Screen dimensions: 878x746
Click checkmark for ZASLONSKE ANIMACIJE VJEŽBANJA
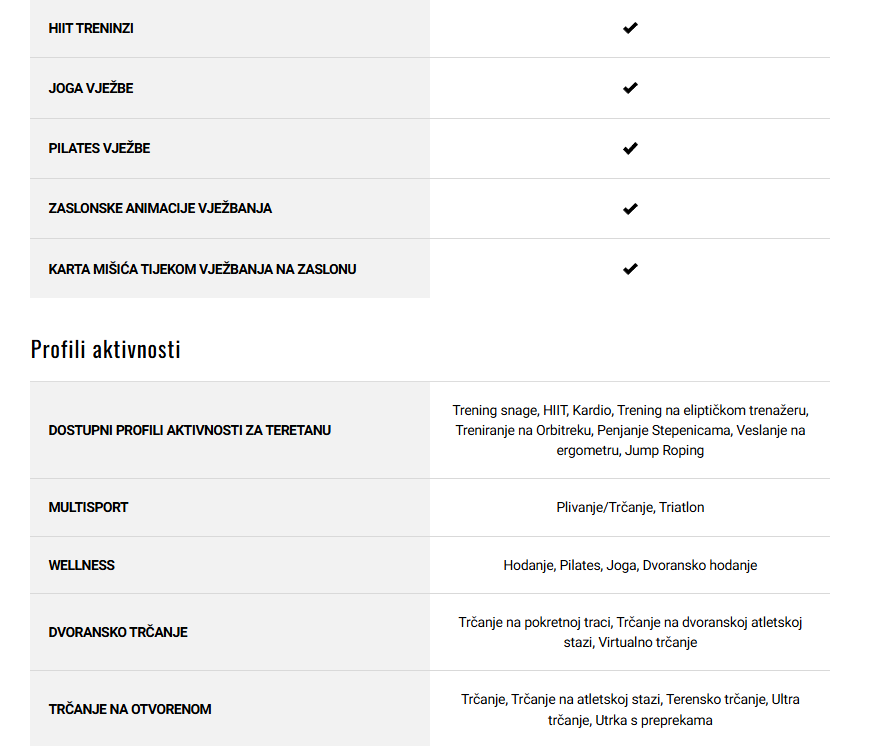630,209
